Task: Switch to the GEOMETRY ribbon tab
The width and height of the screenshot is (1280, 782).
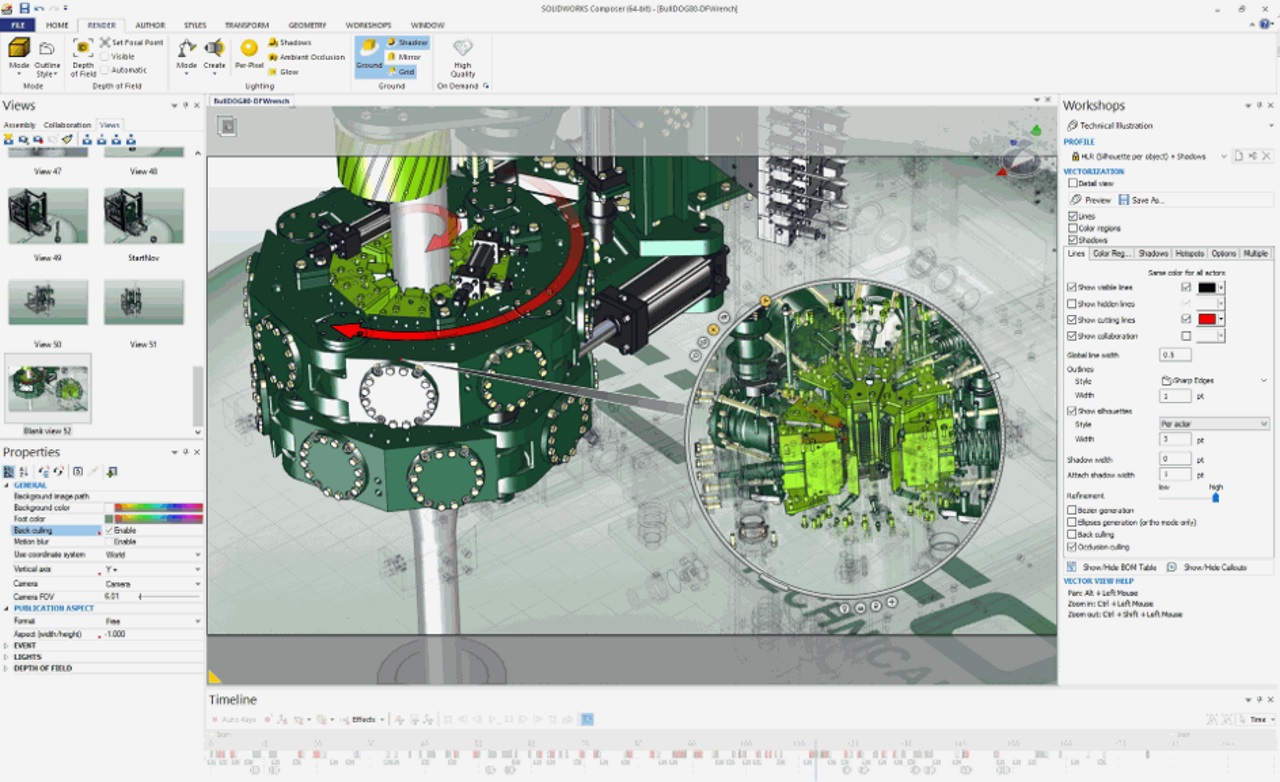Action: (308, 25)
